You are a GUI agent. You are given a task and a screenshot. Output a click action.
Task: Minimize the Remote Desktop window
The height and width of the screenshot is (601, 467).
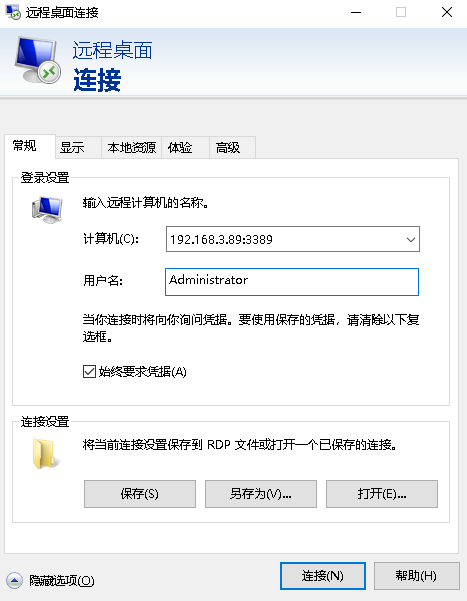pos(356,12)
